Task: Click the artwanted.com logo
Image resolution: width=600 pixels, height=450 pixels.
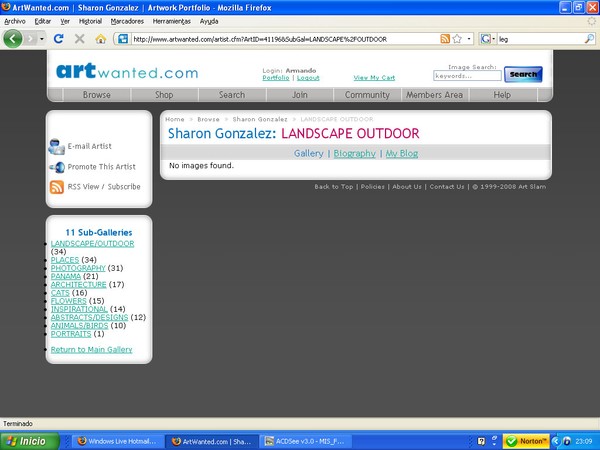Action: [x=127, y=71]
